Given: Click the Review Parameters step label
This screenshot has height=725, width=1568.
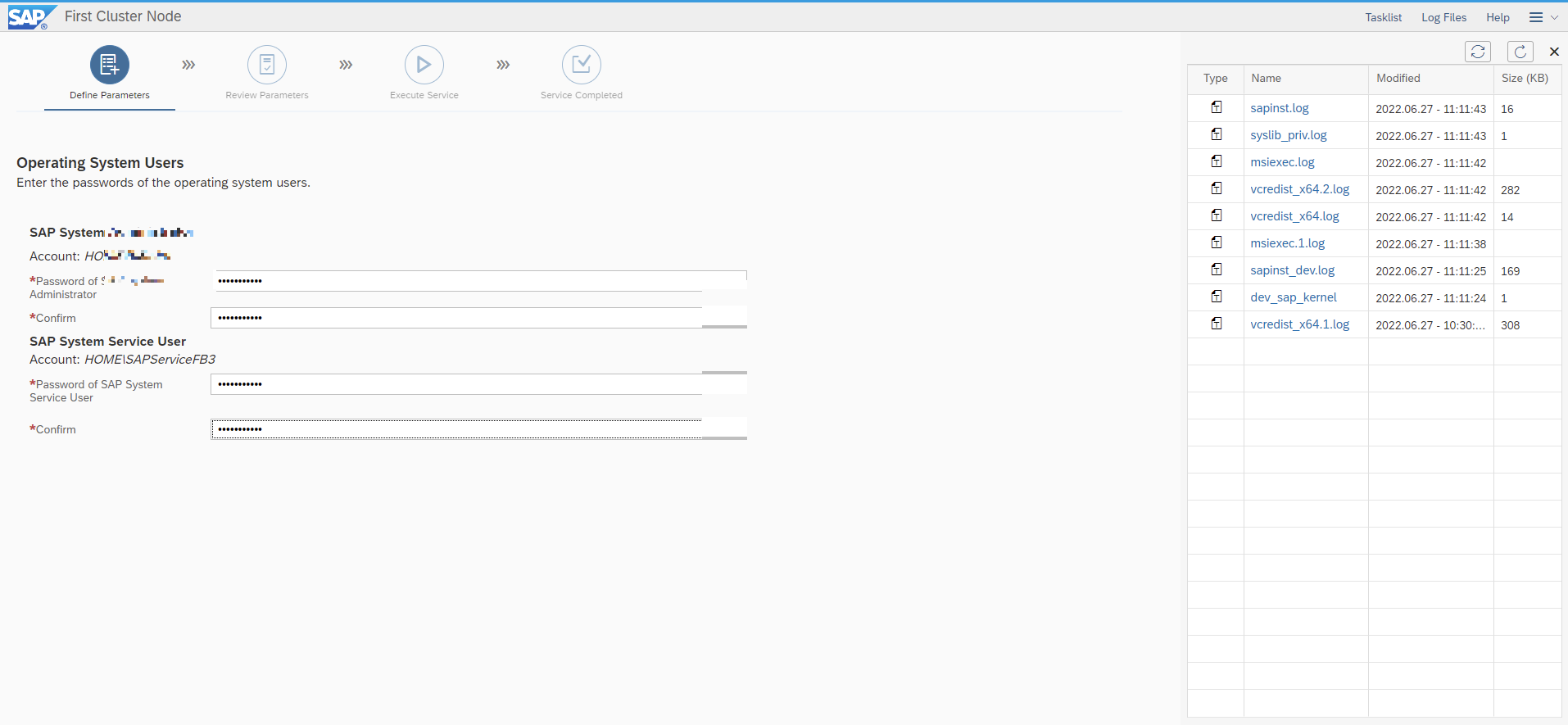Looking at the screenshot, I should point(267,95).
